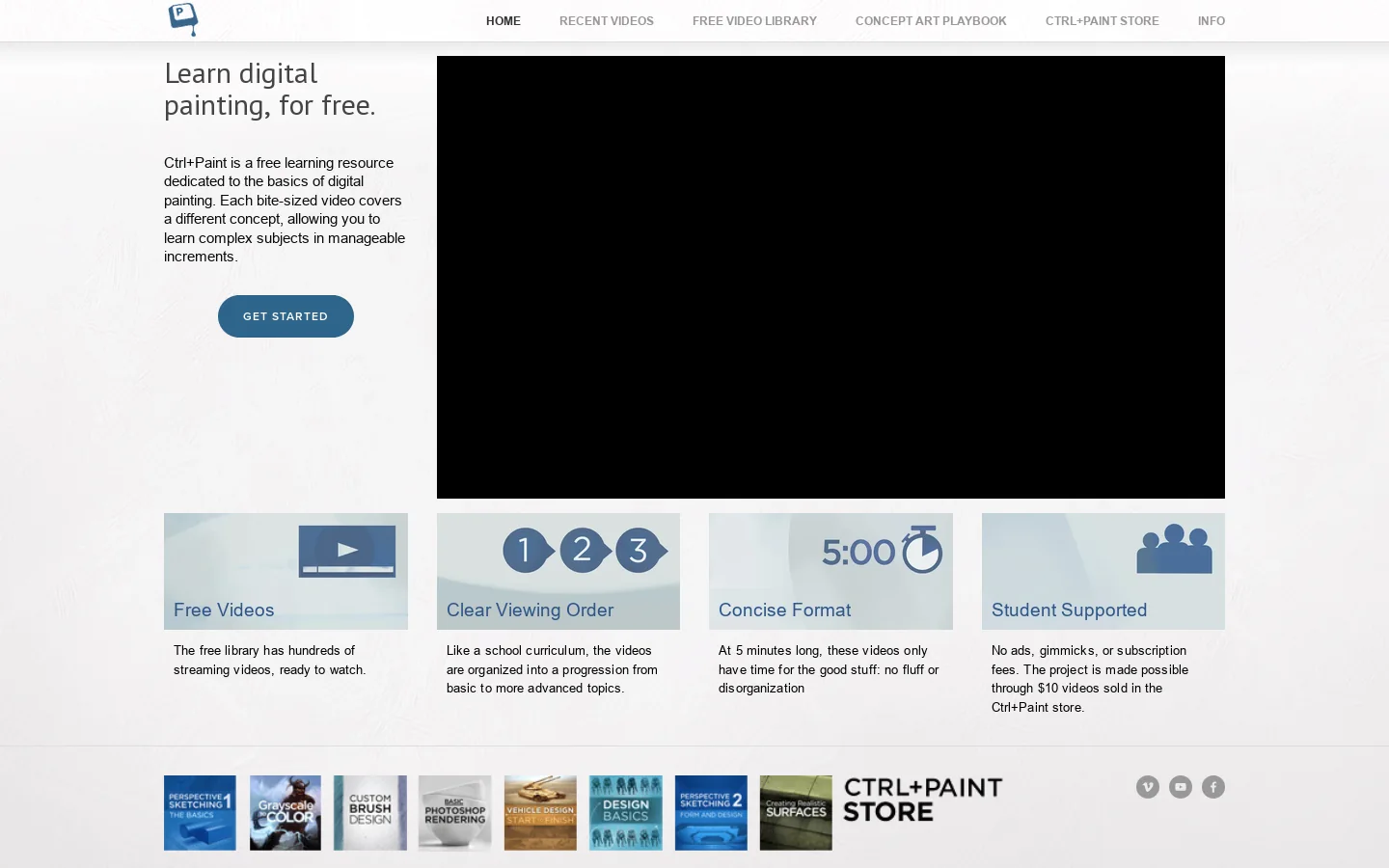The image size is (1389, 868).
Task: Open the Clear Viewing Order heading link
Action: point(530,610)
